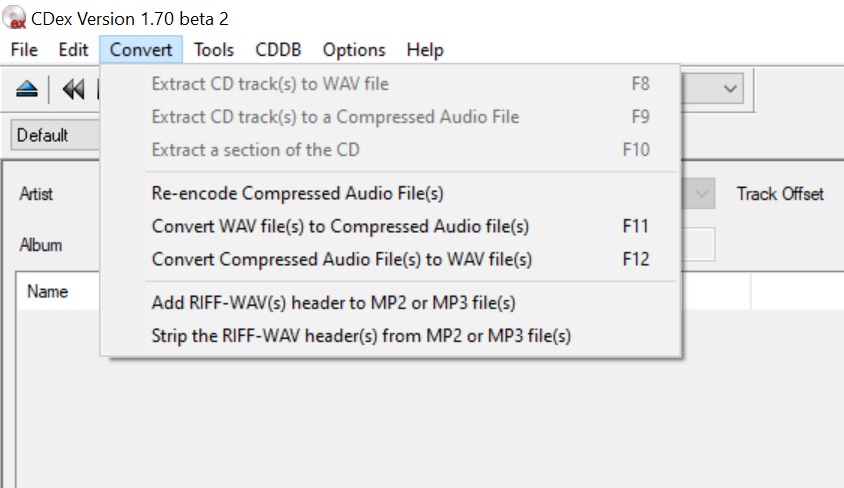
Task: Choose Convert WAV file(s) to Compressed Audio file(s)
Action: (340, 226)
